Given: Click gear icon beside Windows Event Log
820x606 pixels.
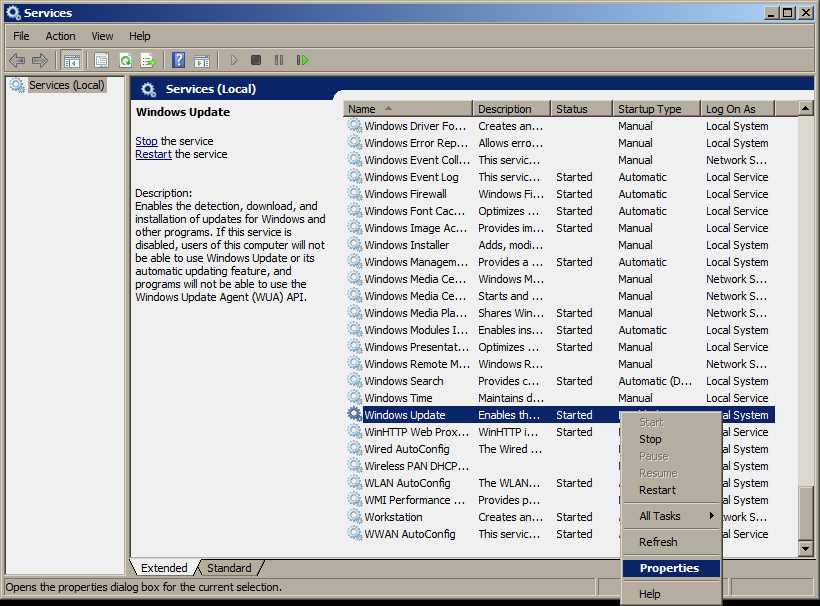Looking at the screenshot, I should click(x=355, y=176).
